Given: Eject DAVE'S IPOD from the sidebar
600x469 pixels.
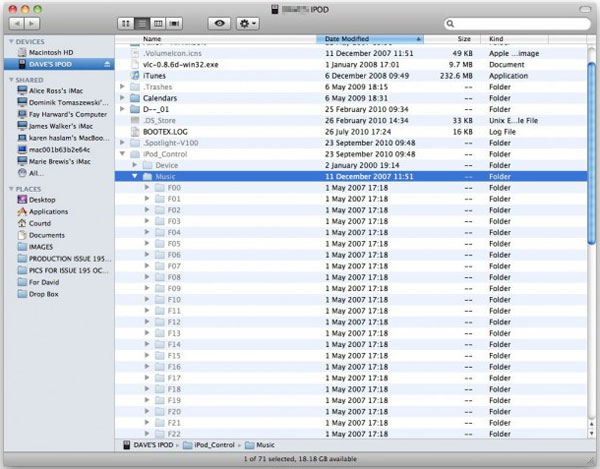Looking at the screenshot, I should click(107, 64).
